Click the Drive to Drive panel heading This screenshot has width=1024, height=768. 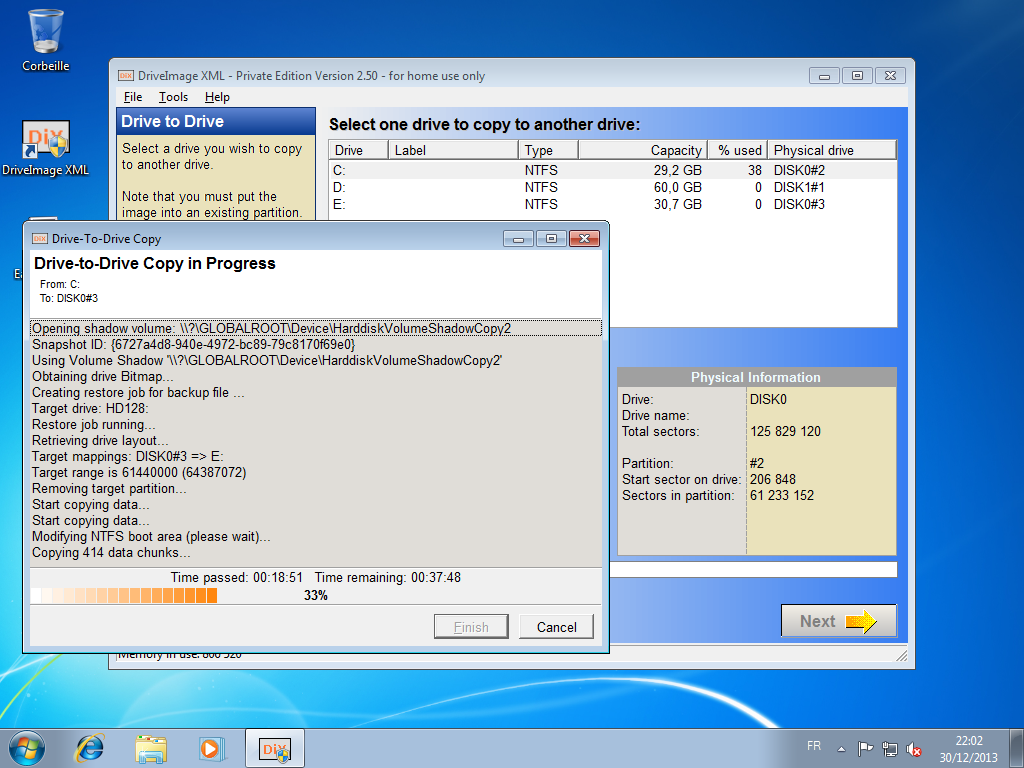(216, 121)
